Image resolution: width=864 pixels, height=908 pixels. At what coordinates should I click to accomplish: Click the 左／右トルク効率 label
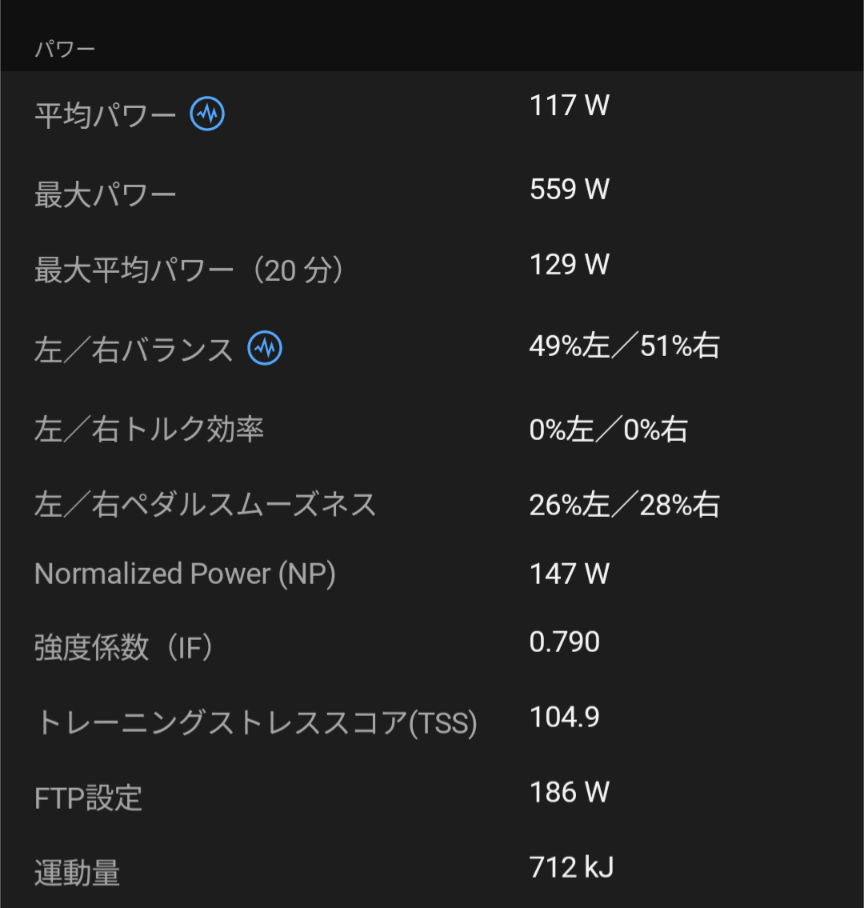pos(149,430)
